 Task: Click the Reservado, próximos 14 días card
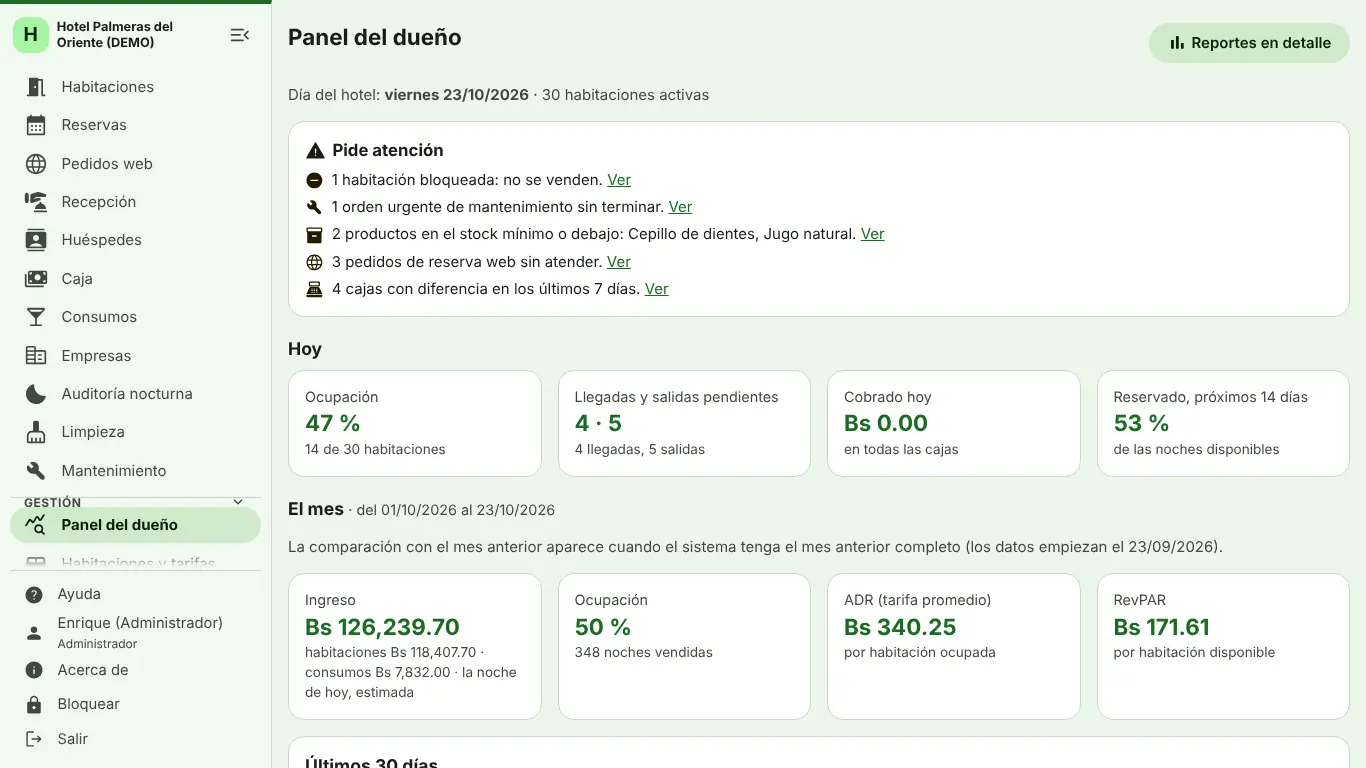coord(1223,424)
